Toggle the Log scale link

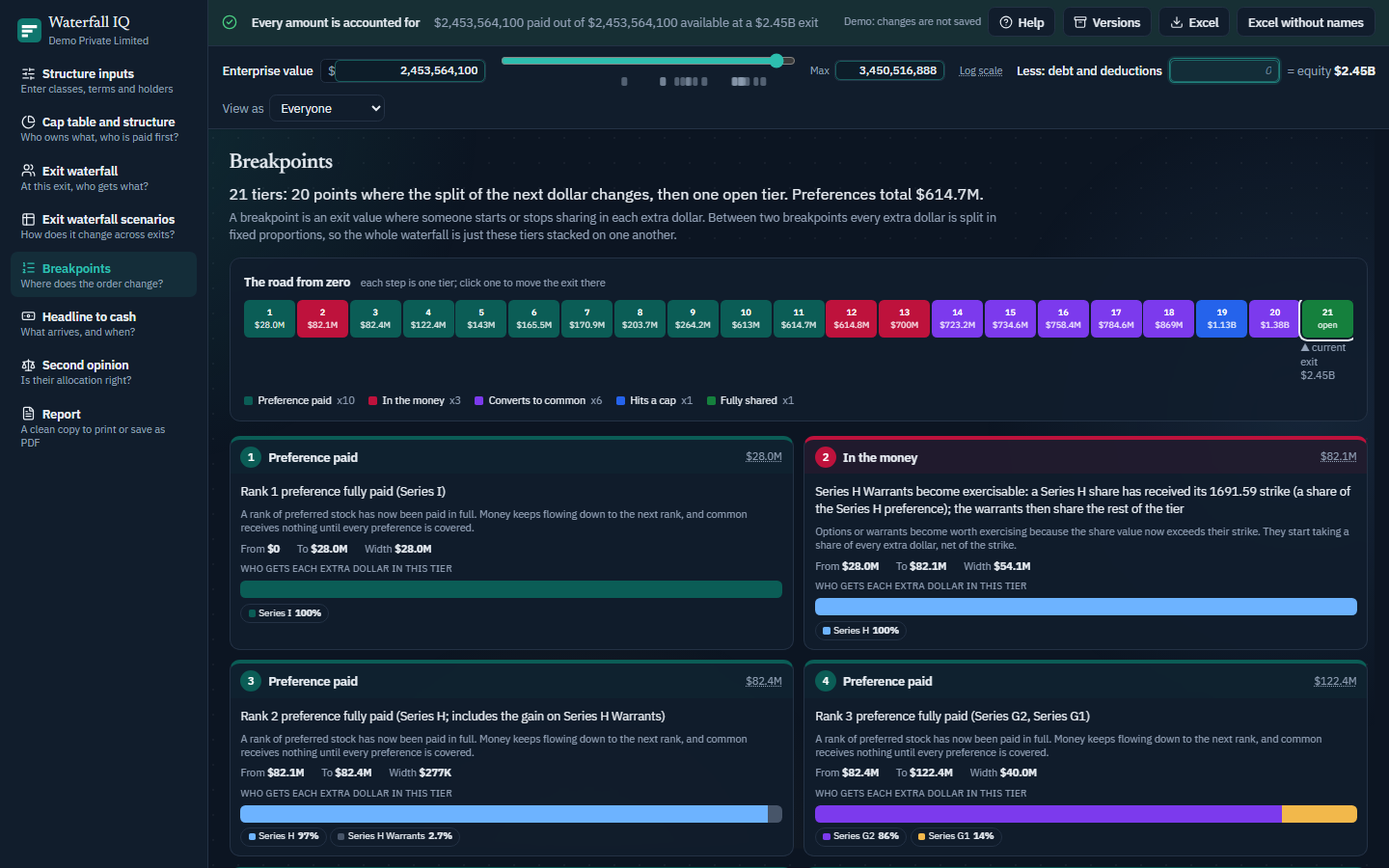click(x=980, y=71)
